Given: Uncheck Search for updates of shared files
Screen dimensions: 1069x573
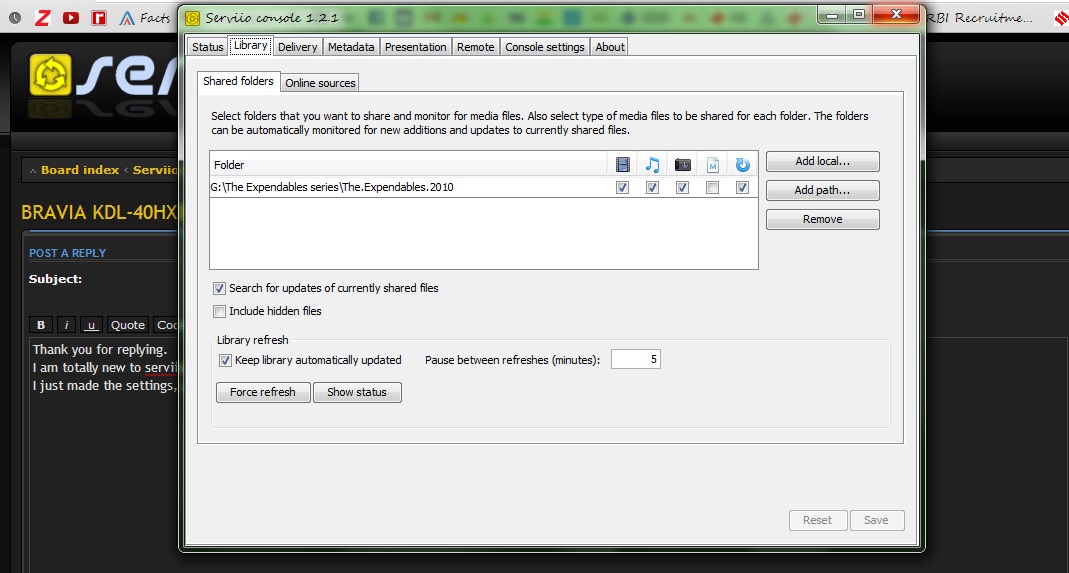Looking at the screenshot, I should (x=220, y=288).
